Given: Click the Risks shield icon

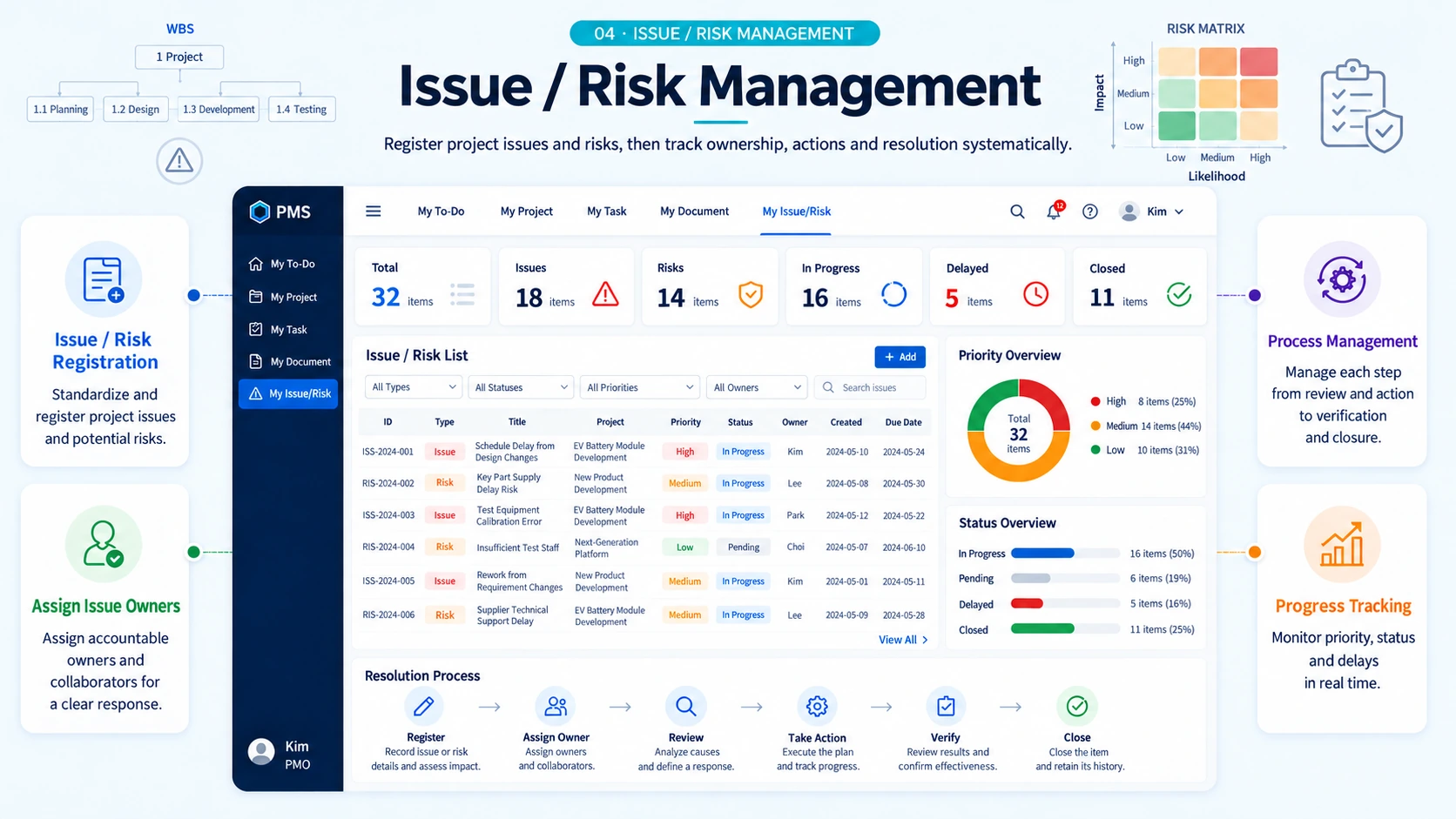Looking at the screenshot, I should (x=751, y=294).
